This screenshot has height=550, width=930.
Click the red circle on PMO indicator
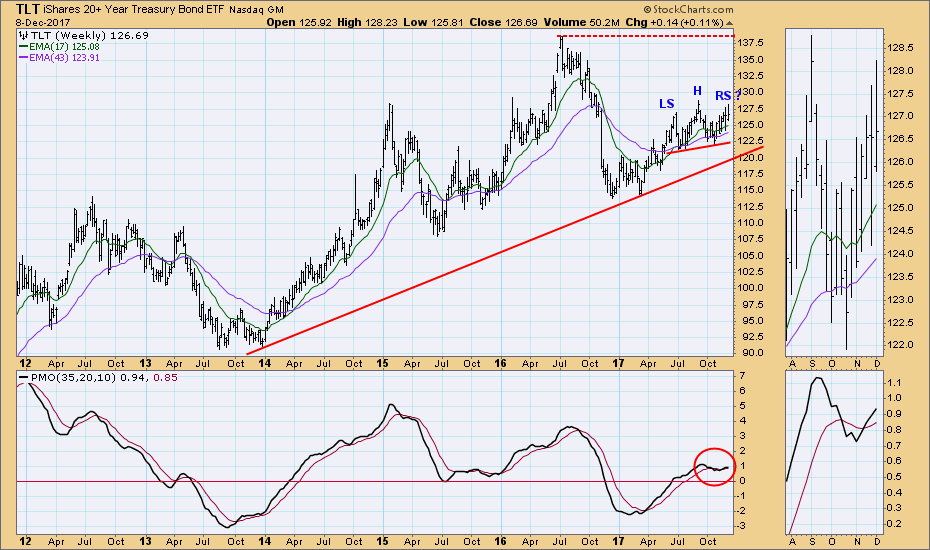tap(714, 467)
